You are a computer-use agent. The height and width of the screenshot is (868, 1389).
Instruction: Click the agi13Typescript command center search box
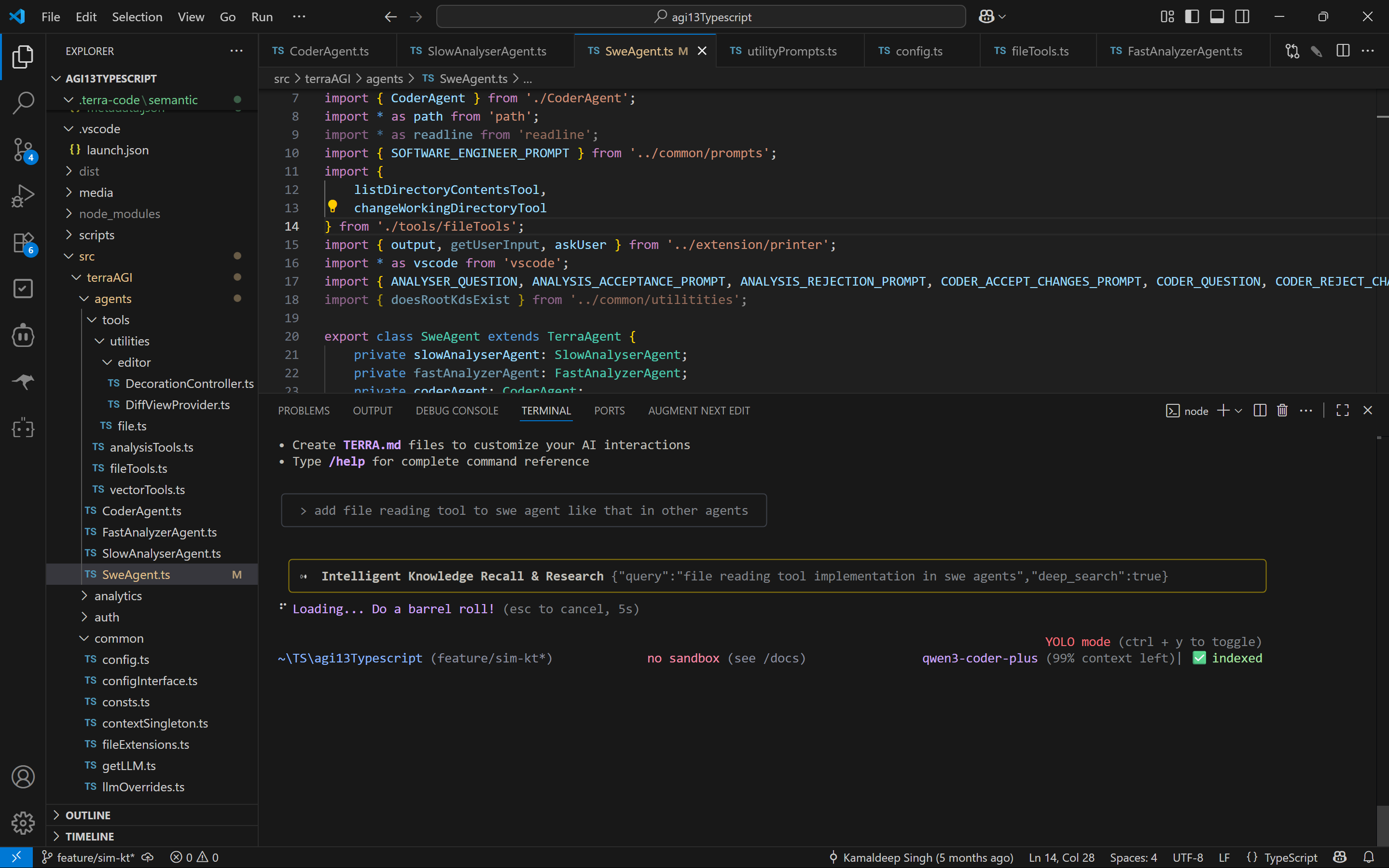coord(701,17)
